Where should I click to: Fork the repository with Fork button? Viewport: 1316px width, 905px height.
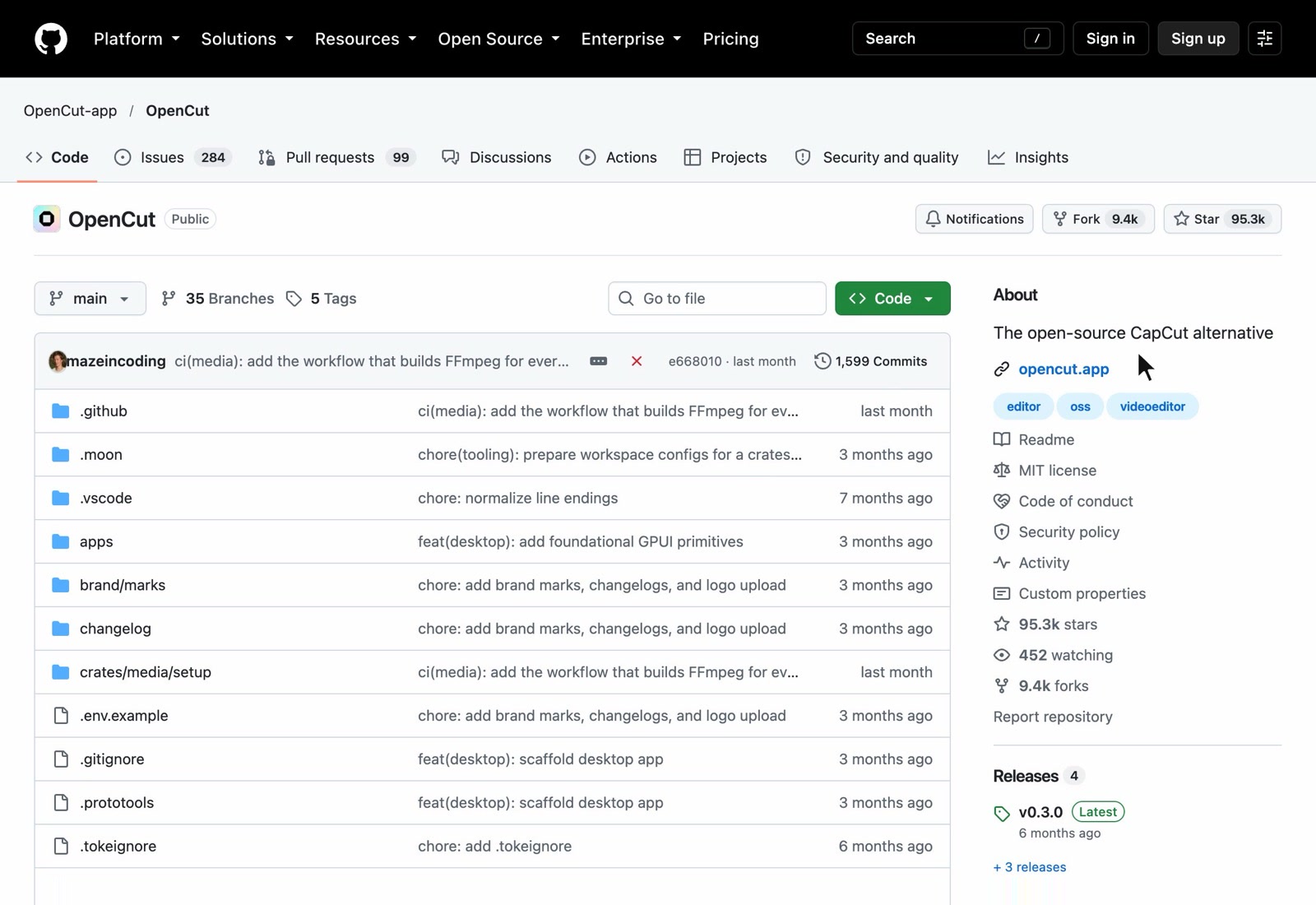tap(1098, 219)
